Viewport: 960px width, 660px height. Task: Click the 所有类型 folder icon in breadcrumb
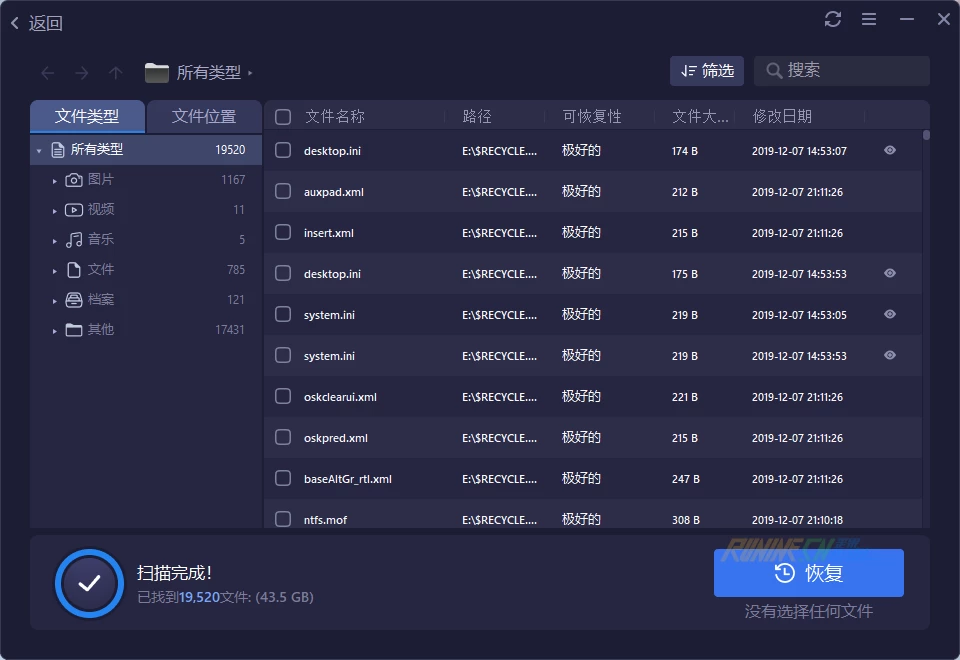[157, 72]
